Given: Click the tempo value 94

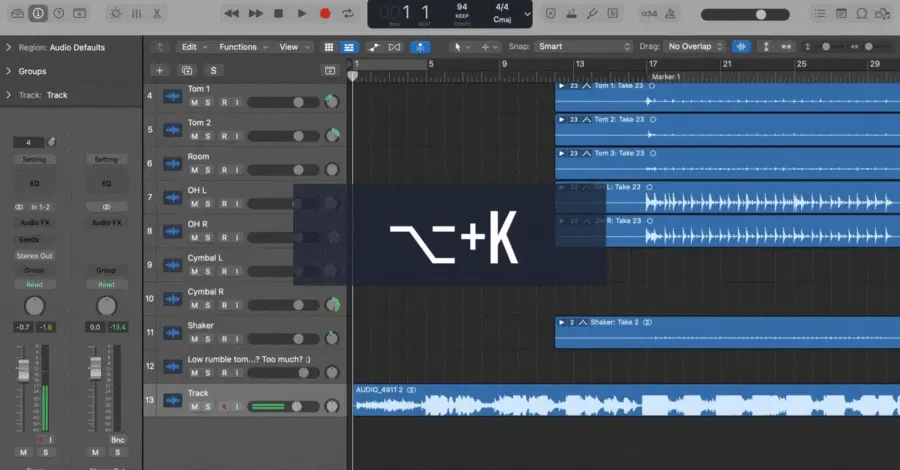Looking at the screenshot, I should pos(462,7).
